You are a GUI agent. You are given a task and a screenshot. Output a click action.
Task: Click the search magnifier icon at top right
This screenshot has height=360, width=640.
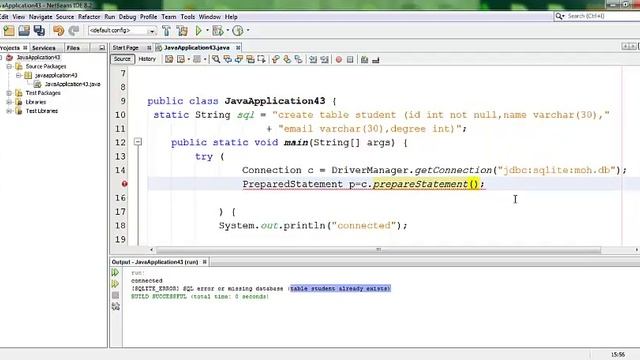[x=559, y=16]
